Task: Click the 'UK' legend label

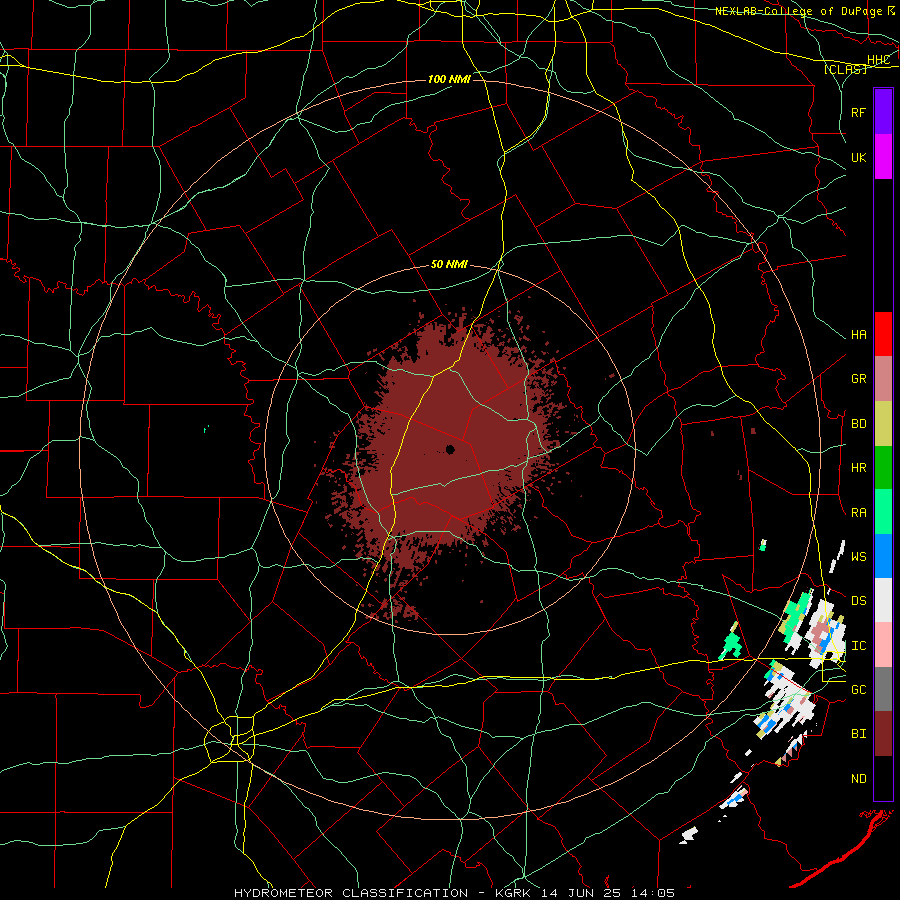Action: [x=859, y=157]
